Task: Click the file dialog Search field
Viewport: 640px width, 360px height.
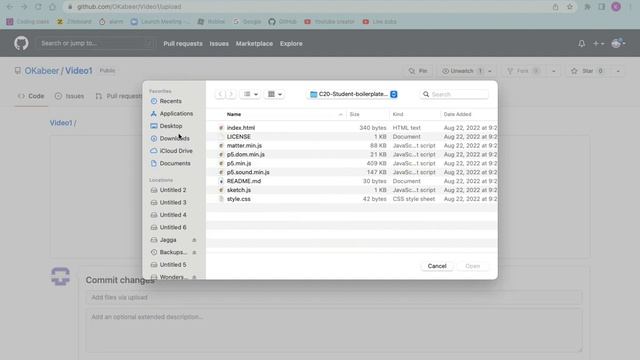Action: (x=454, y=94)
